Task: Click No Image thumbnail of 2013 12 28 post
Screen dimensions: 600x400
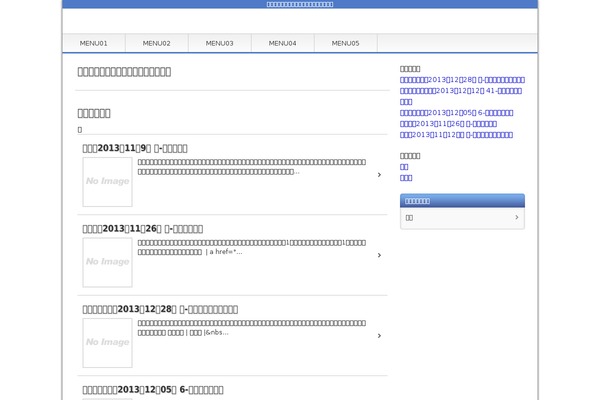Action: pyautogui.click(x=108, y=343)
